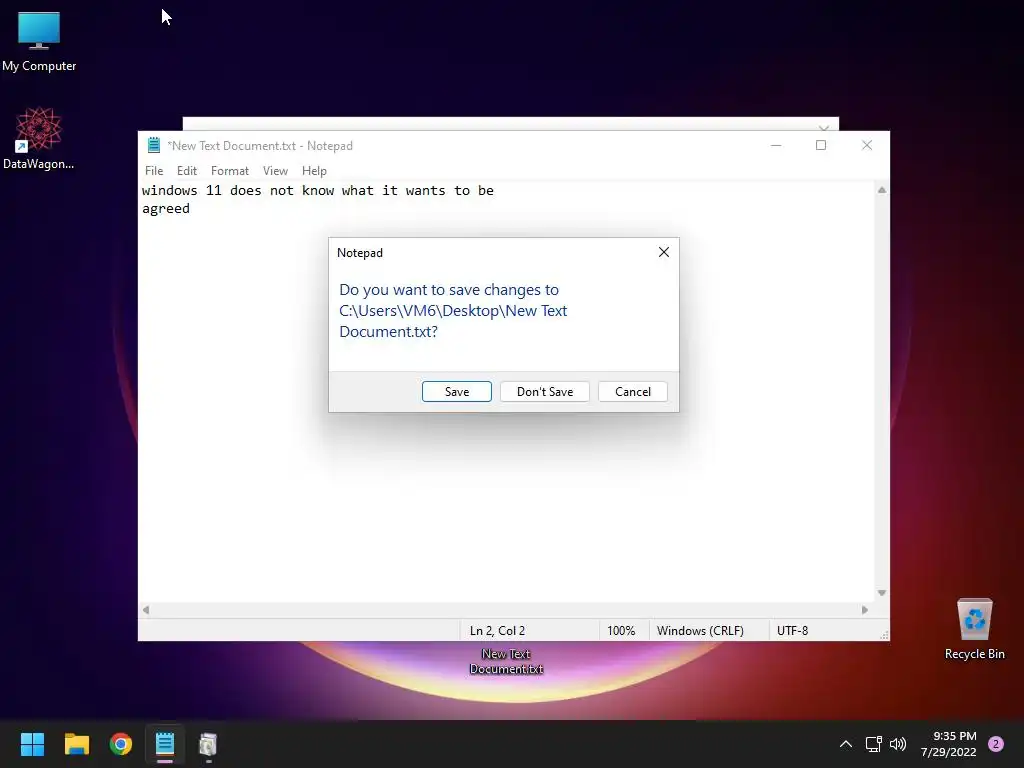Screen dimensions: 1024x768
Task: Open the File menu in Notepad
Action: (x=154, y=170)
